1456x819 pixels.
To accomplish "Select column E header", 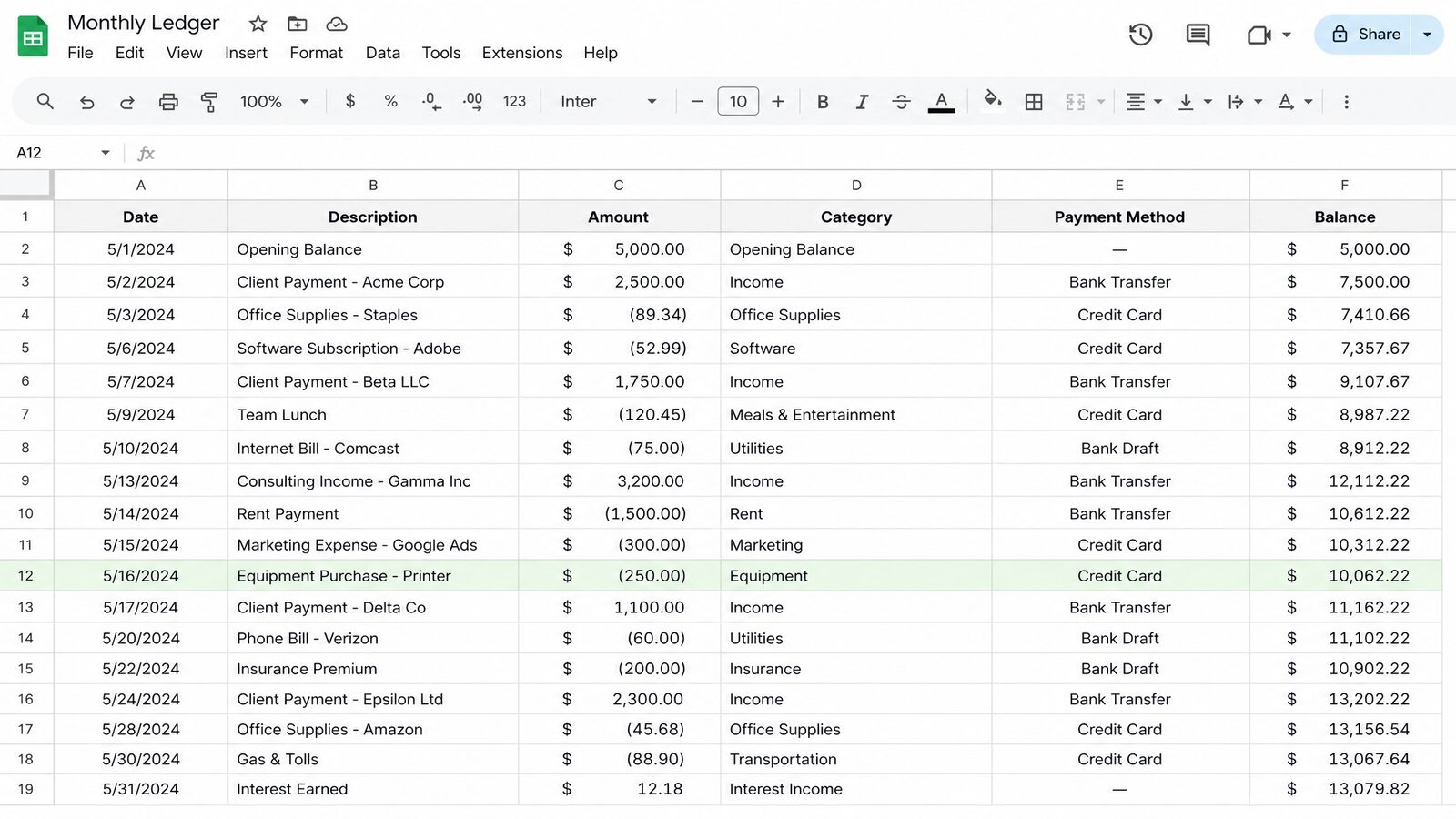I will pyautogui.click(x=1119, y=185).
